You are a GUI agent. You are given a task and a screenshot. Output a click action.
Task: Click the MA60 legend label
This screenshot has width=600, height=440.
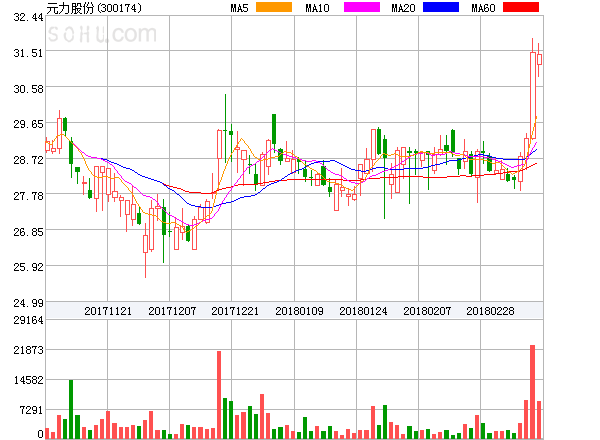(483, 8)
